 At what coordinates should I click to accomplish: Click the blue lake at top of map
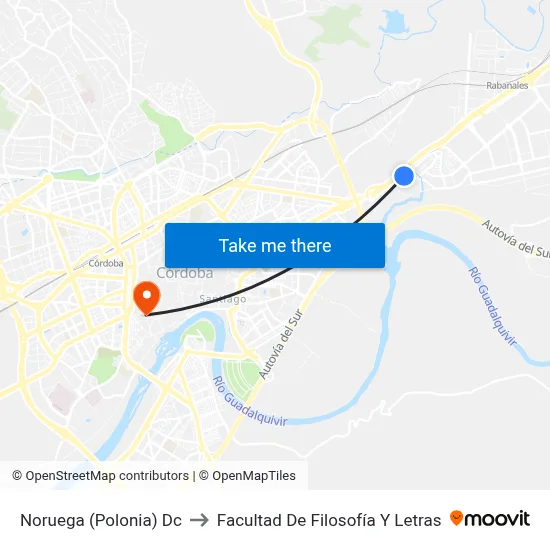pos(395,22)
